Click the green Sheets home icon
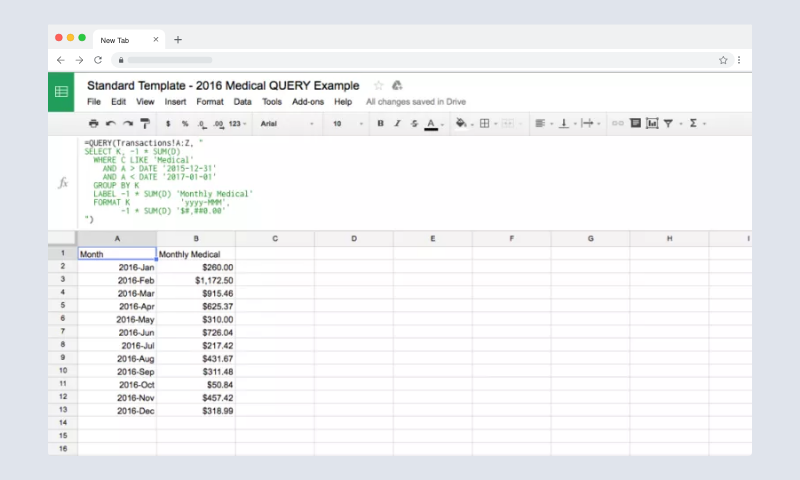The image size is (800, 480). pos(61,92)
